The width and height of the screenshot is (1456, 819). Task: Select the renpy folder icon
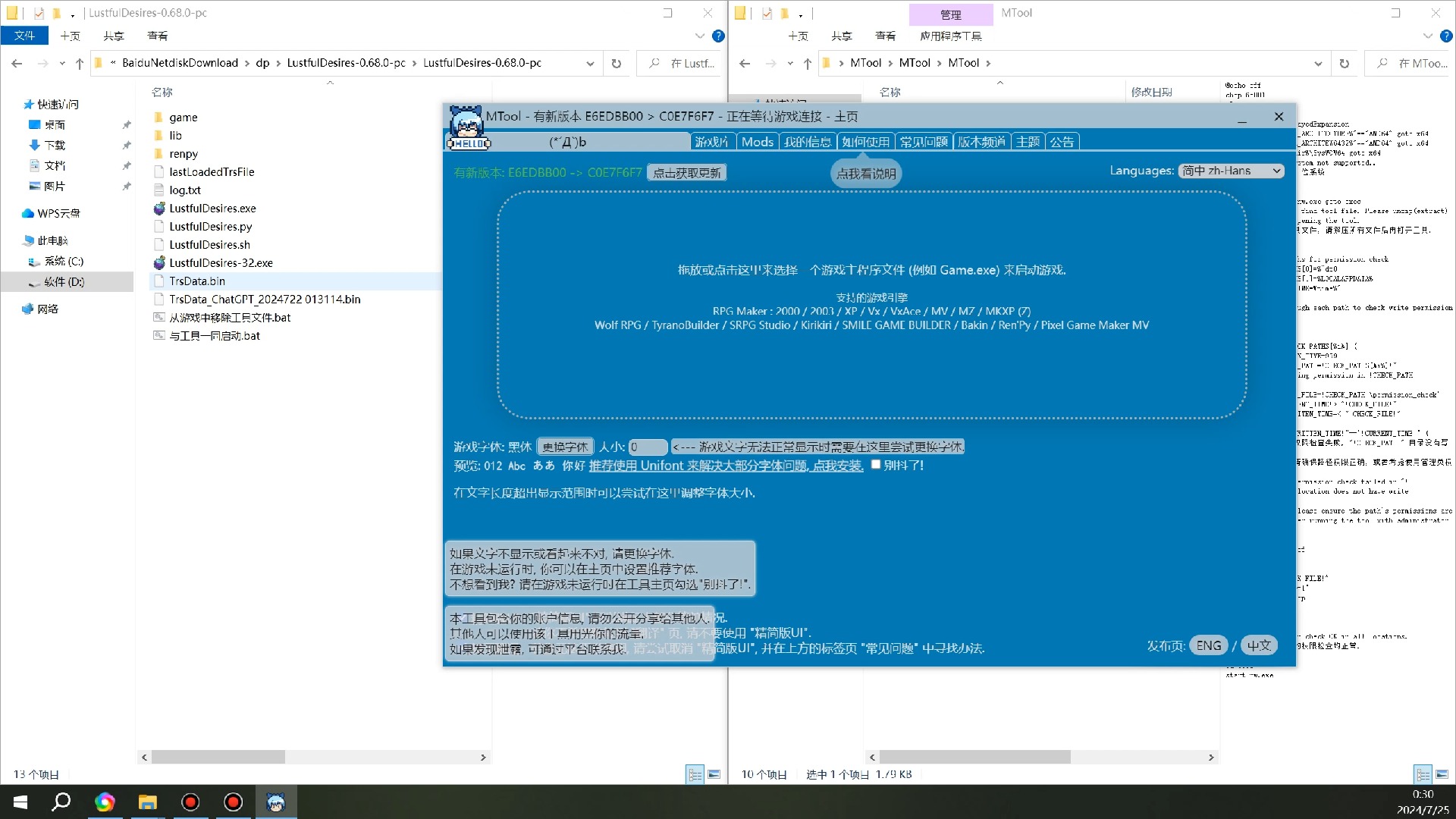(158, 154)
